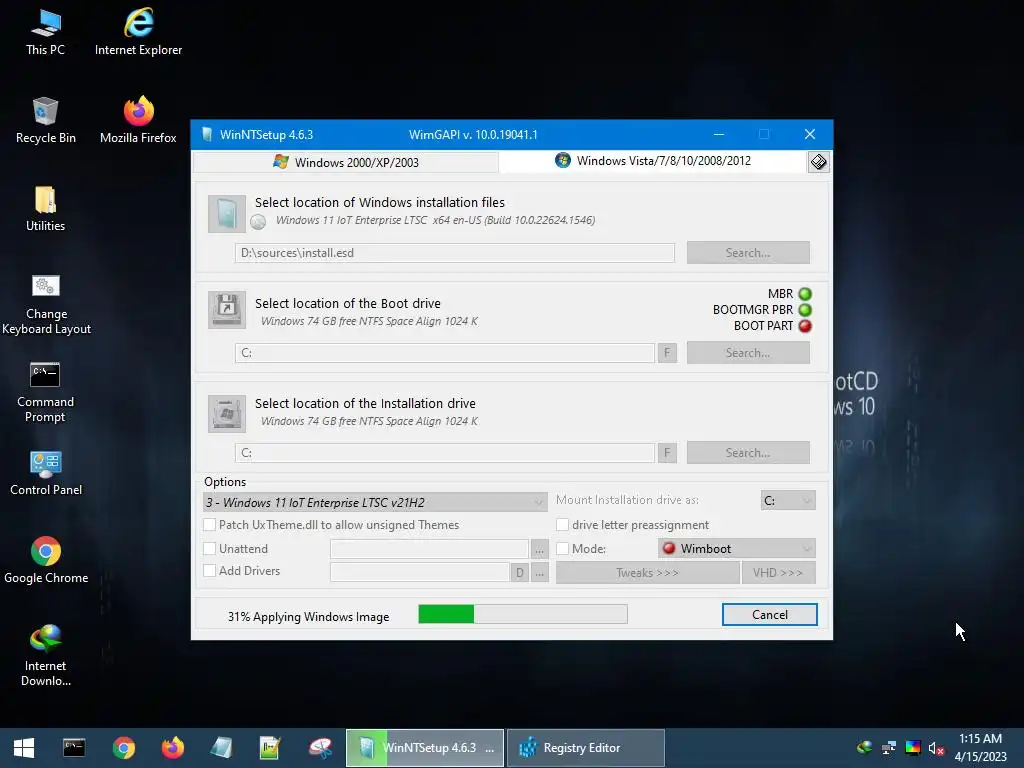Open This PC desktop icon

tap(46, 33)
